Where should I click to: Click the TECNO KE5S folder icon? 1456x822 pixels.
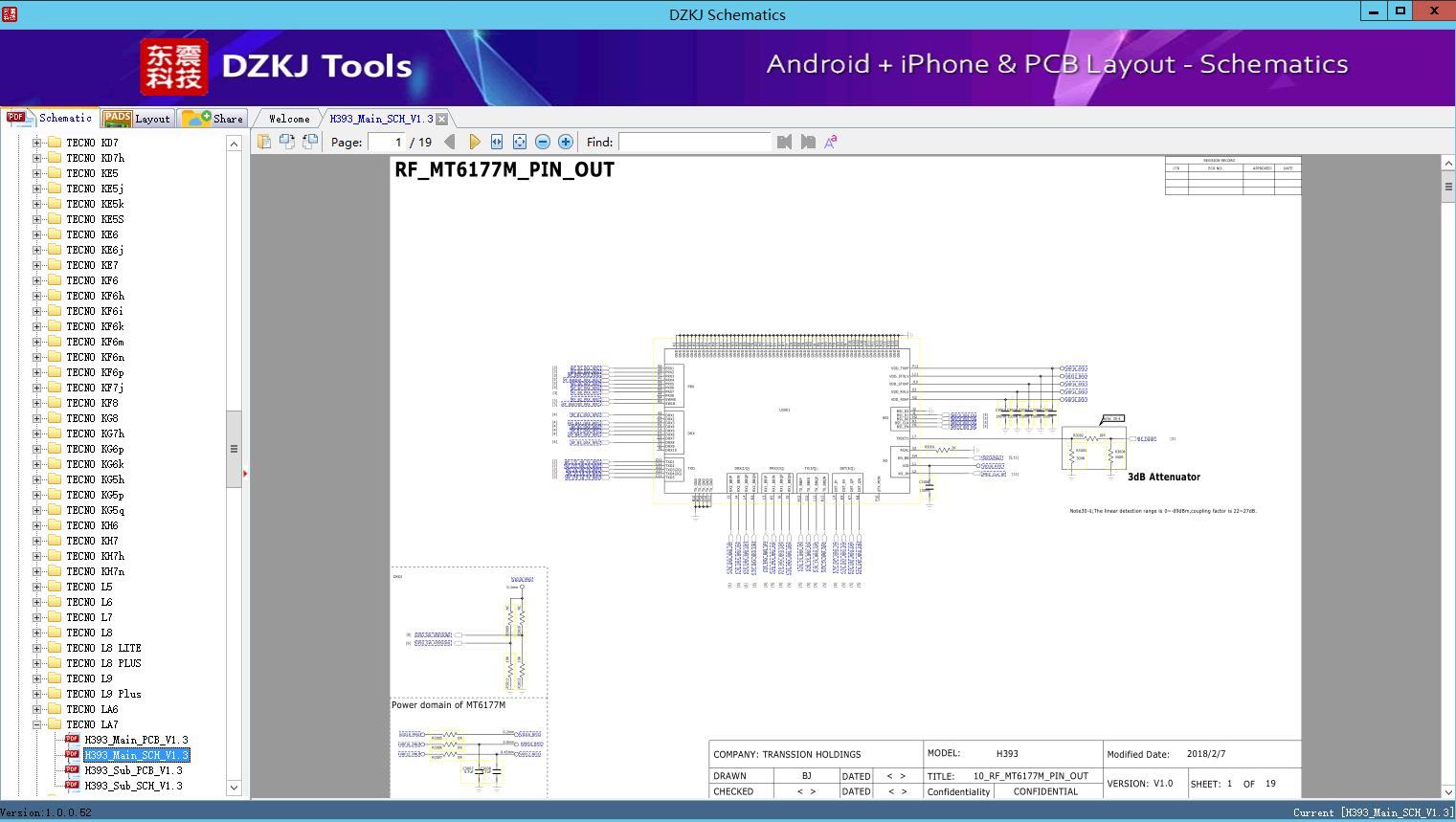(55, 219)
